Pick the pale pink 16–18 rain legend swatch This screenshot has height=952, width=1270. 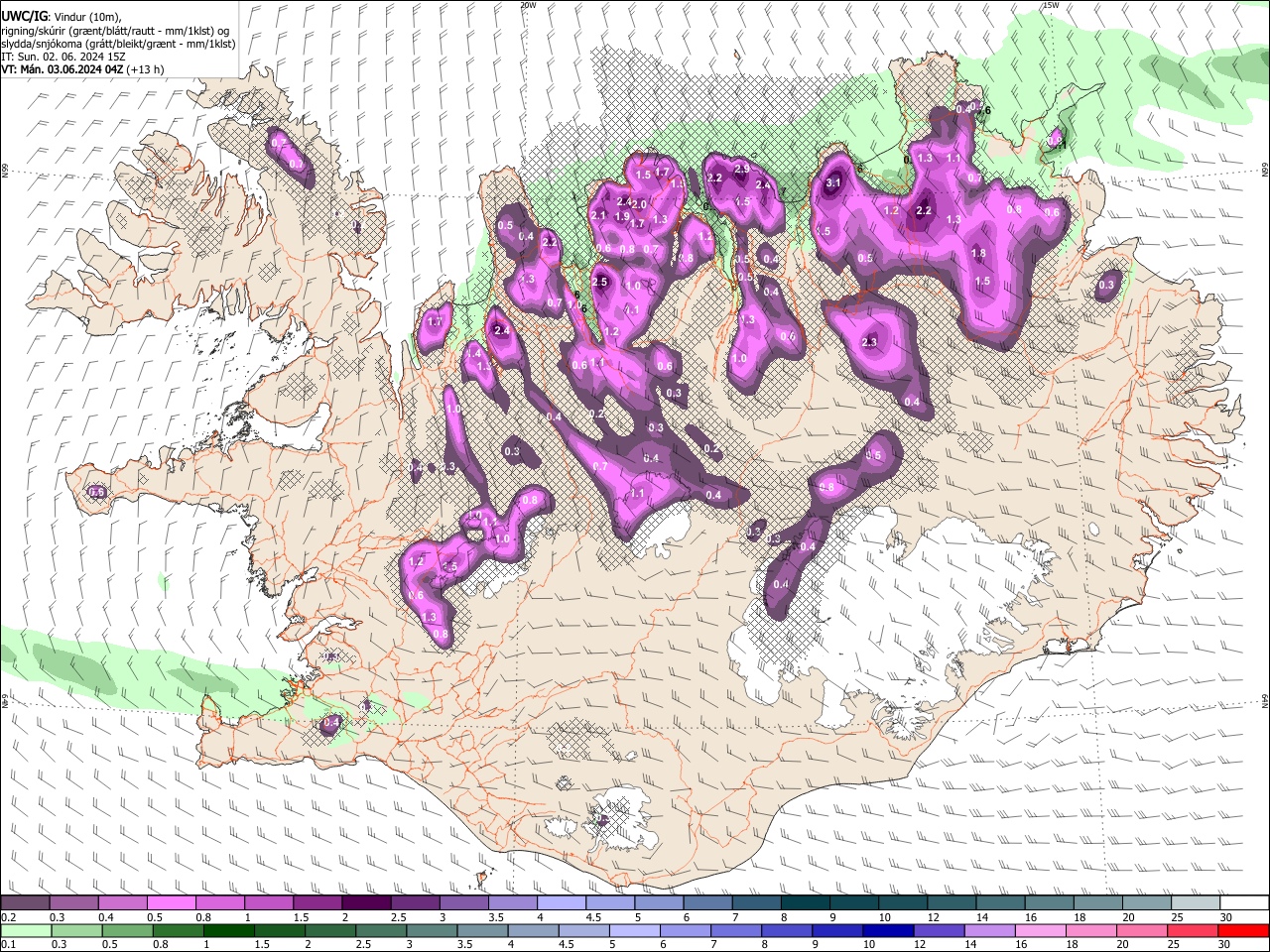click(x=1039, y=931)
